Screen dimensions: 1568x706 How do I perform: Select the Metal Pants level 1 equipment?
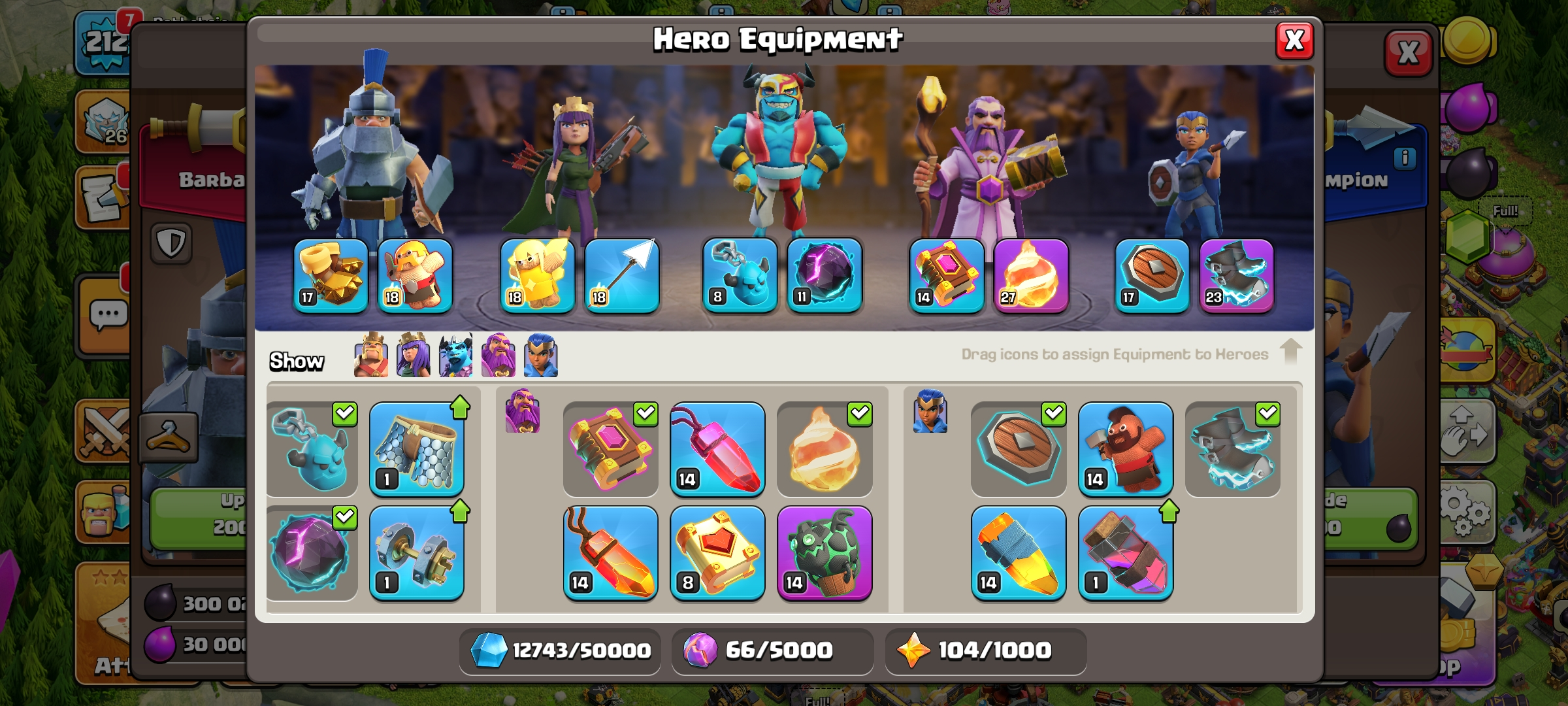(x=417, y=450)
